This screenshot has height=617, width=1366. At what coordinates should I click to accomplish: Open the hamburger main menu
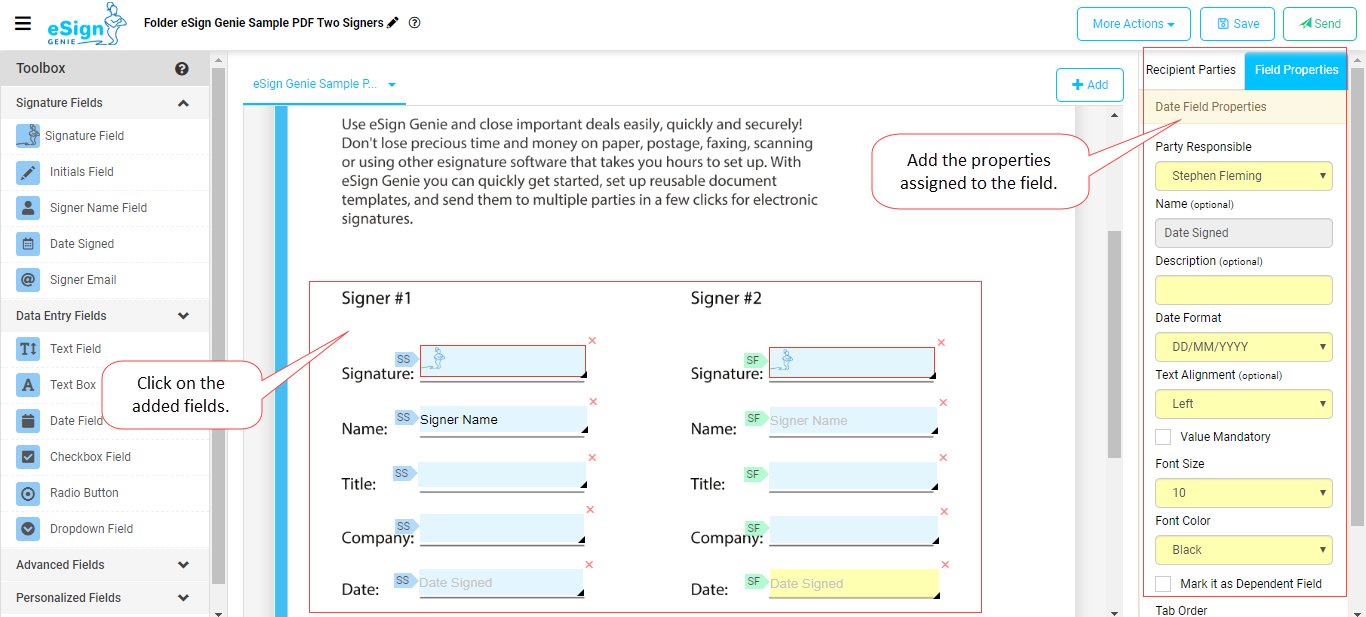[23, 24]
